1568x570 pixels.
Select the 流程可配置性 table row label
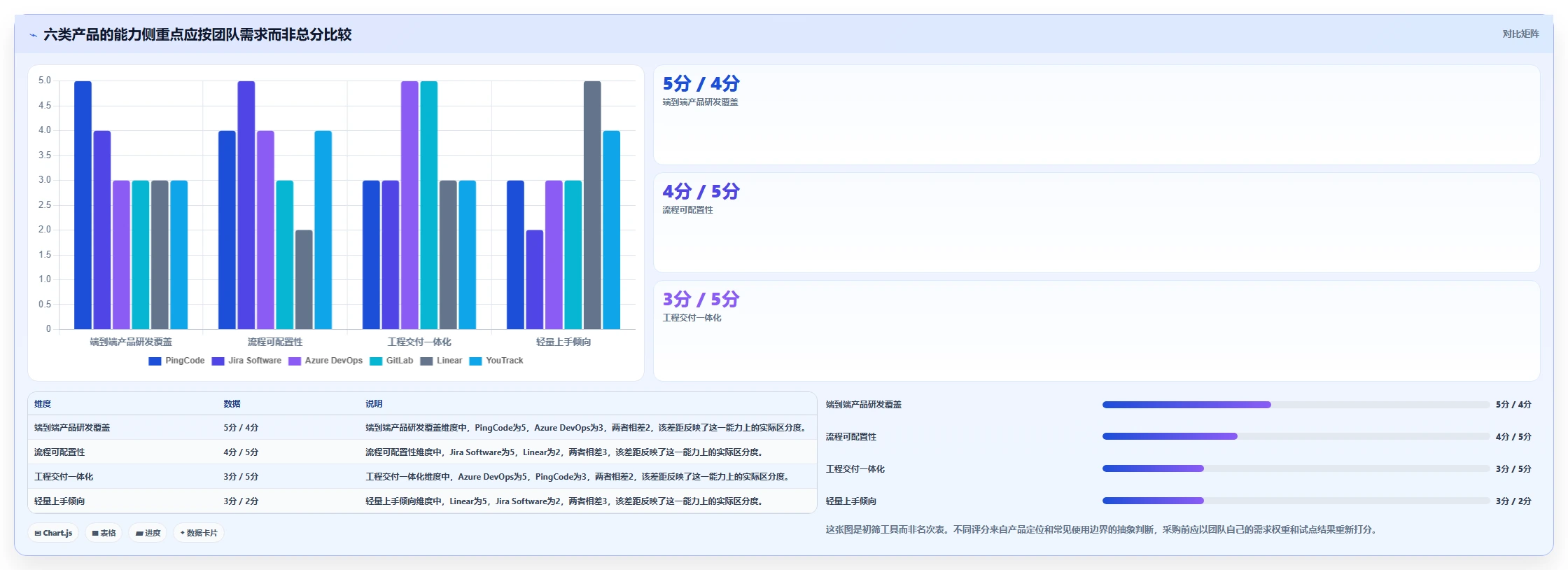(59, 452)
